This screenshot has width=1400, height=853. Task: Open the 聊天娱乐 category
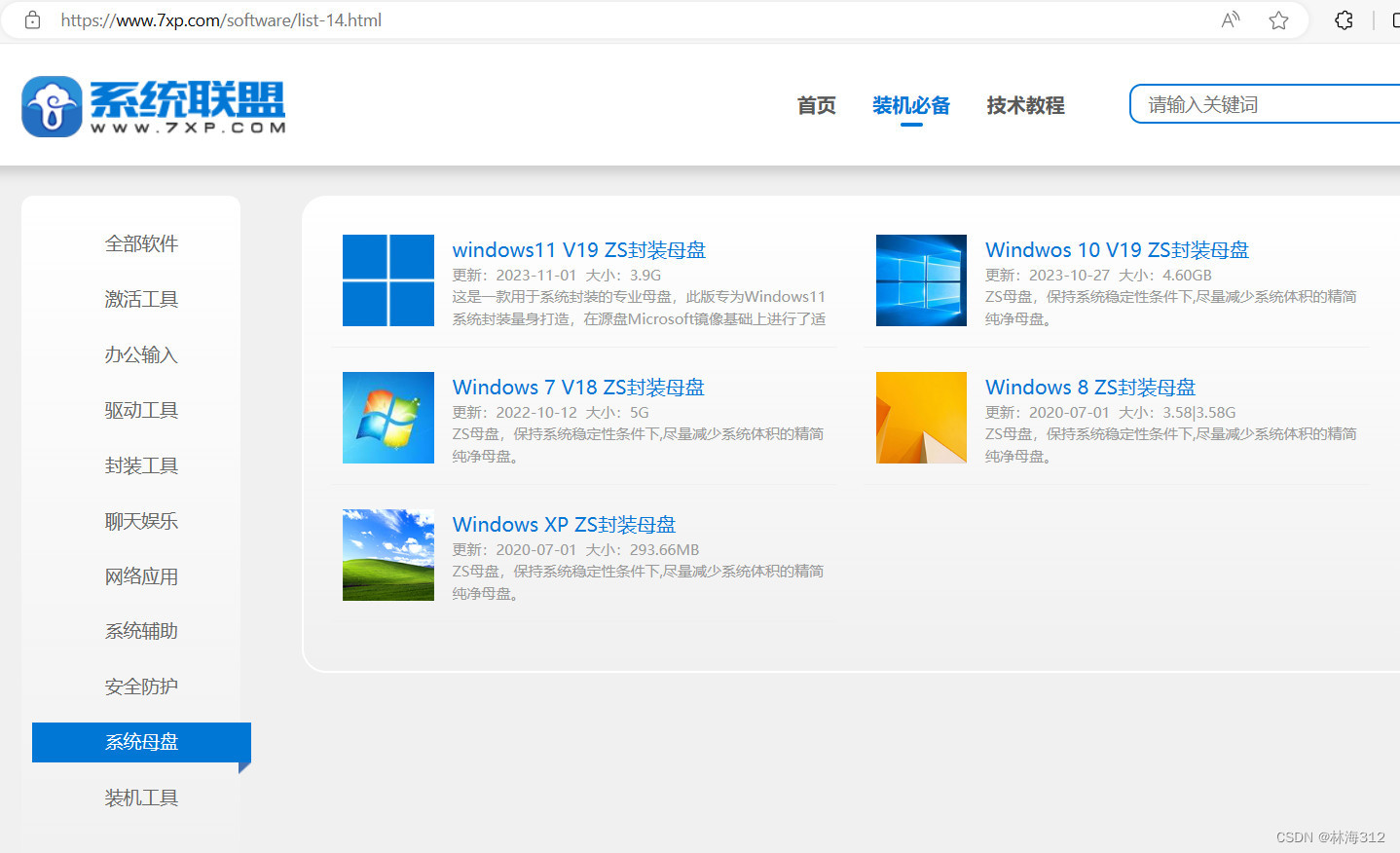pos(141,521)
